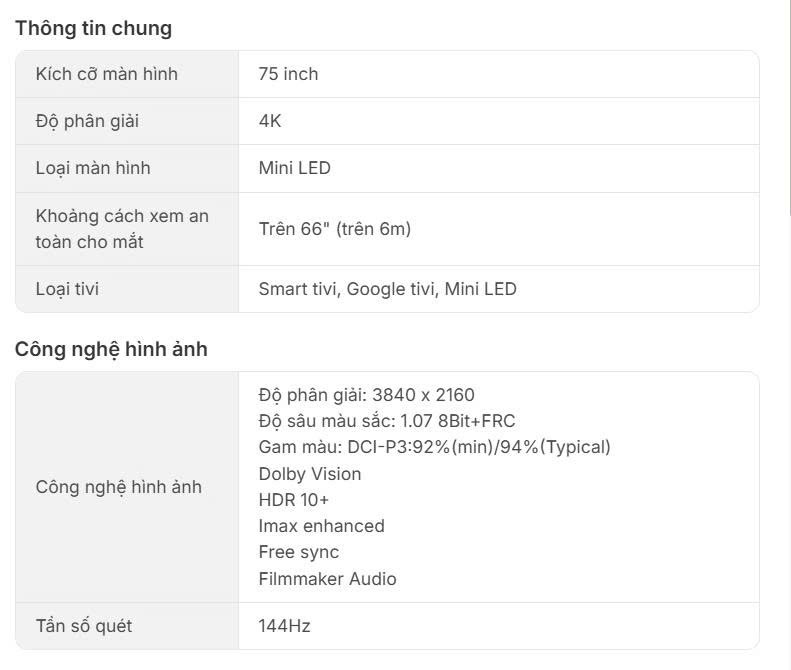The height and width of the screenshot is (670, 791).
Task: Click the "Gam màu: DCI-P3" line
Action: (434, 447)
